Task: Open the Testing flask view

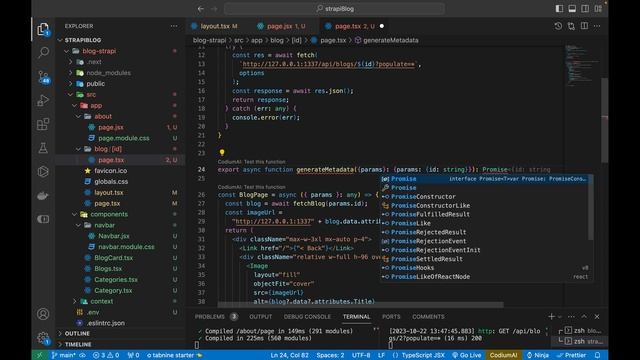Action: [43, 148]
